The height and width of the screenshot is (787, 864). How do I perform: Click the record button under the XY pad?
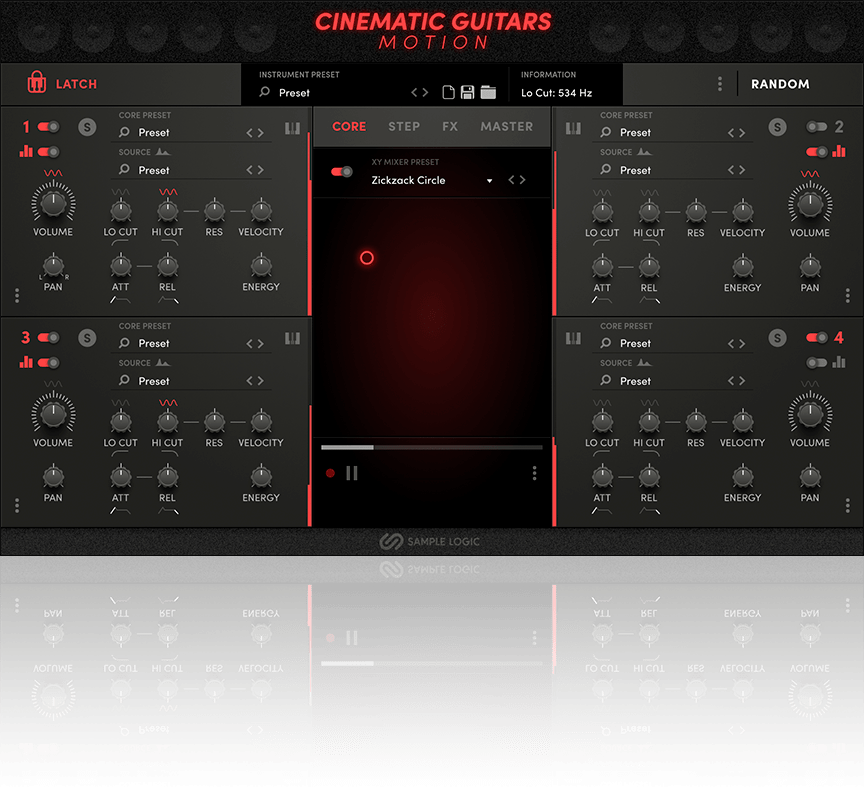330,473
